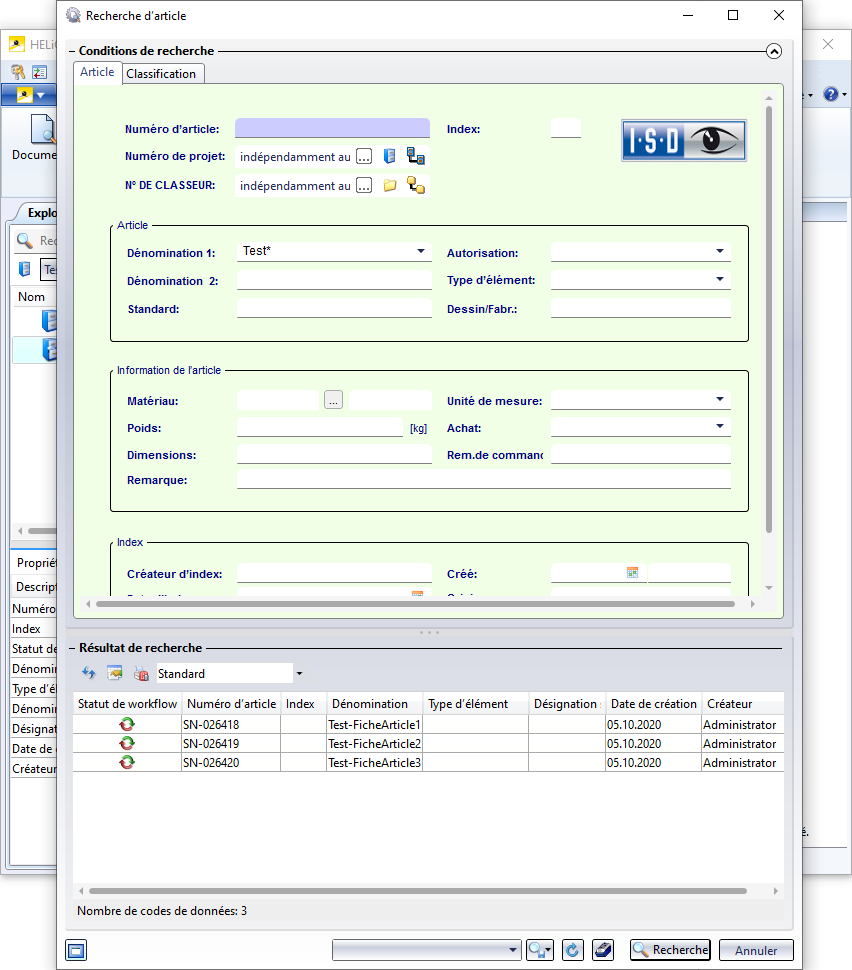Open the Standard result list dropdown

pyautogui.click(x=299, y=674)
